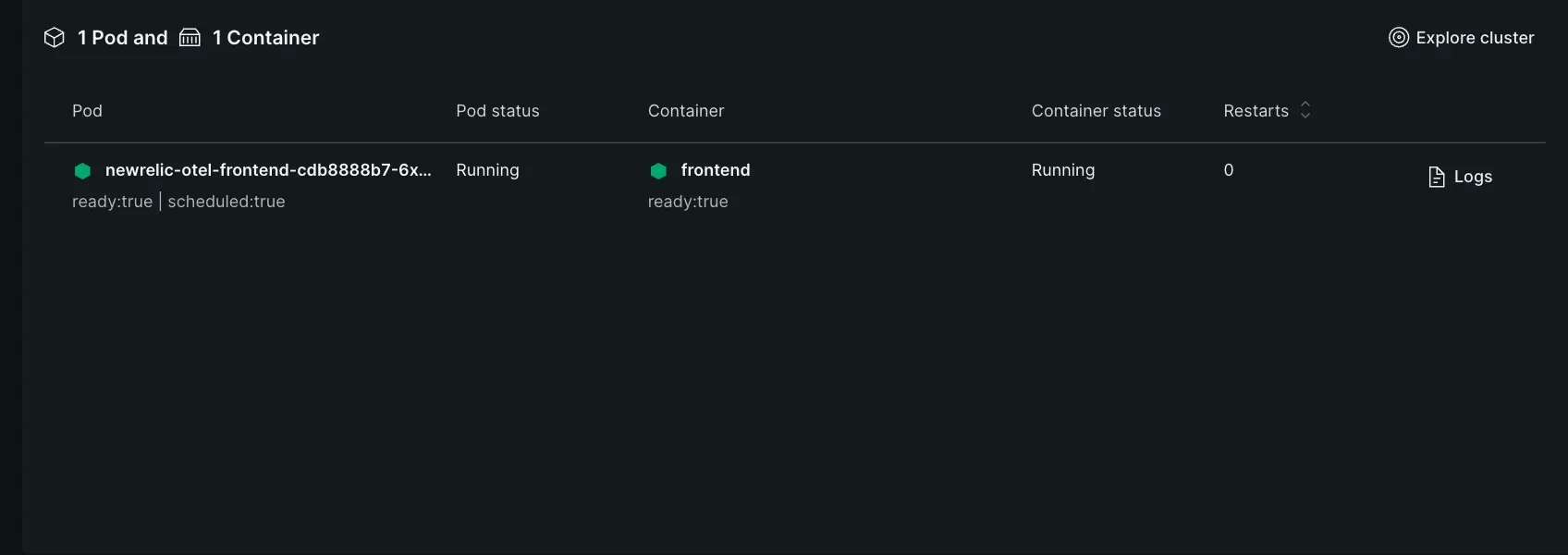Click the restart count value 0
Viewport: 1568px width, 555px height.
point(1229,170)
